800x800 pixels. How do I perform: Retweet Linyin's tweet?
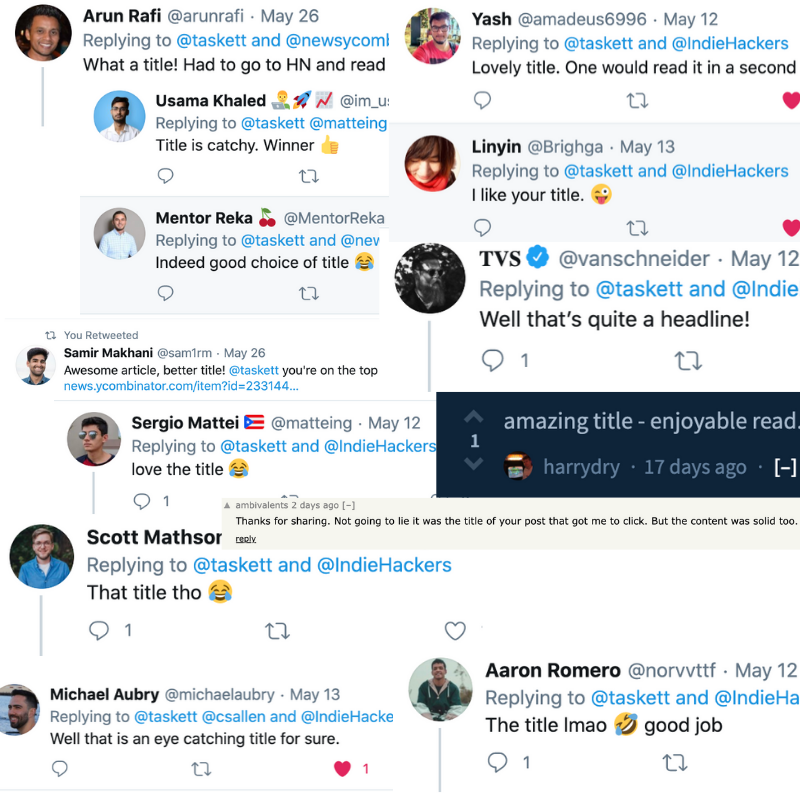coord(637,228)
